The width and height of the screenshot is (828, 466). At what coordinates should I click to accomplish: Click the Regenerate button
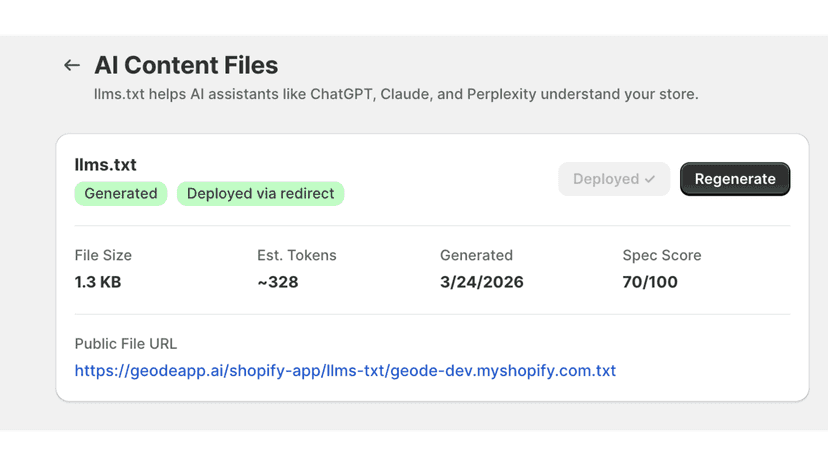click(x=735, y=179)
